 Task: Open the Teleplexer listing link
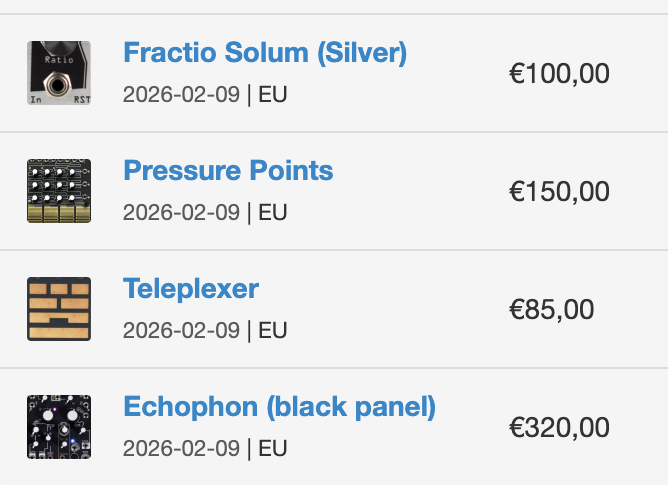click(191, 289)
